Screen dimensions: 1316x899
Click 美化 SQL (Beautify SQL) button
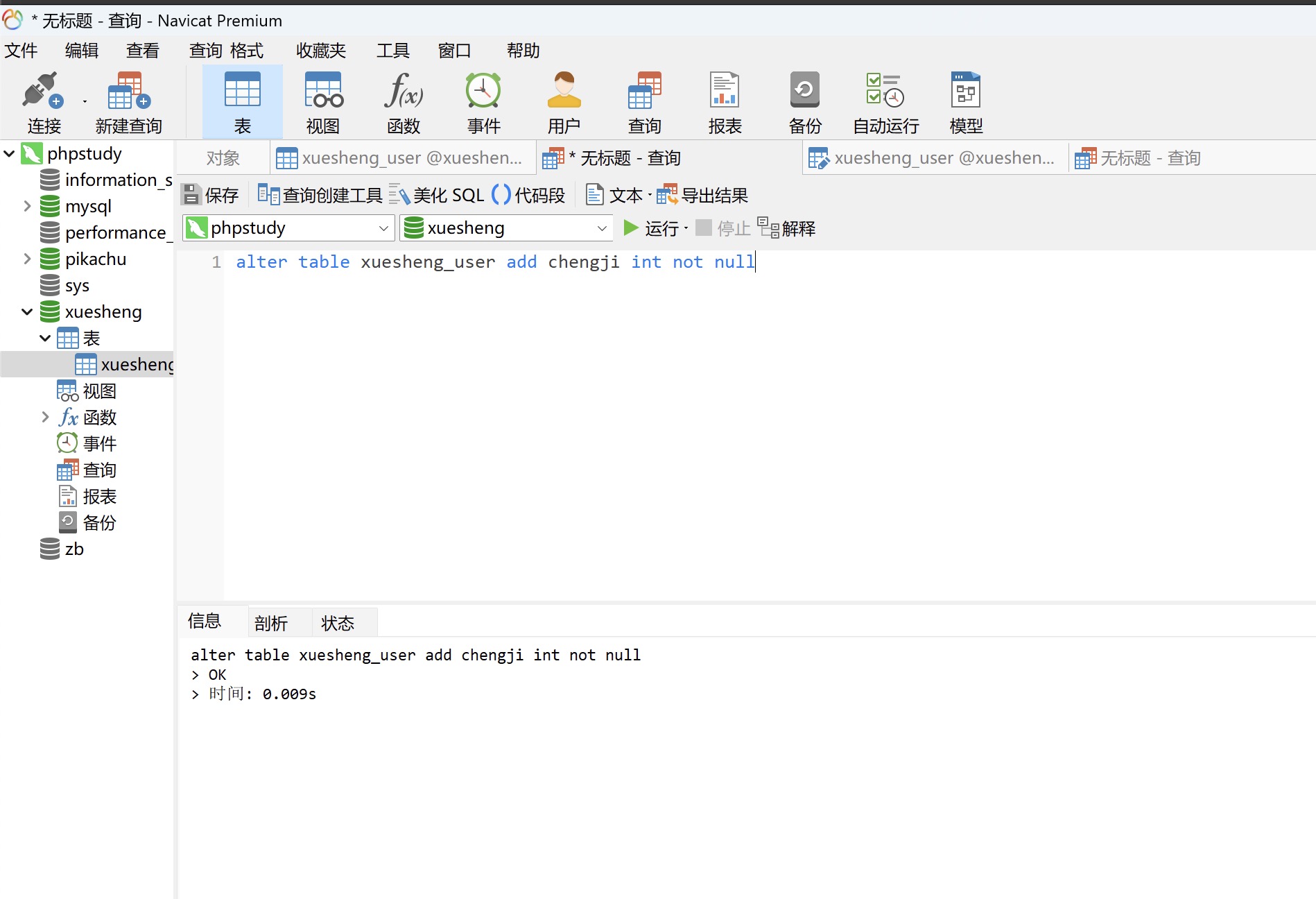437,196
